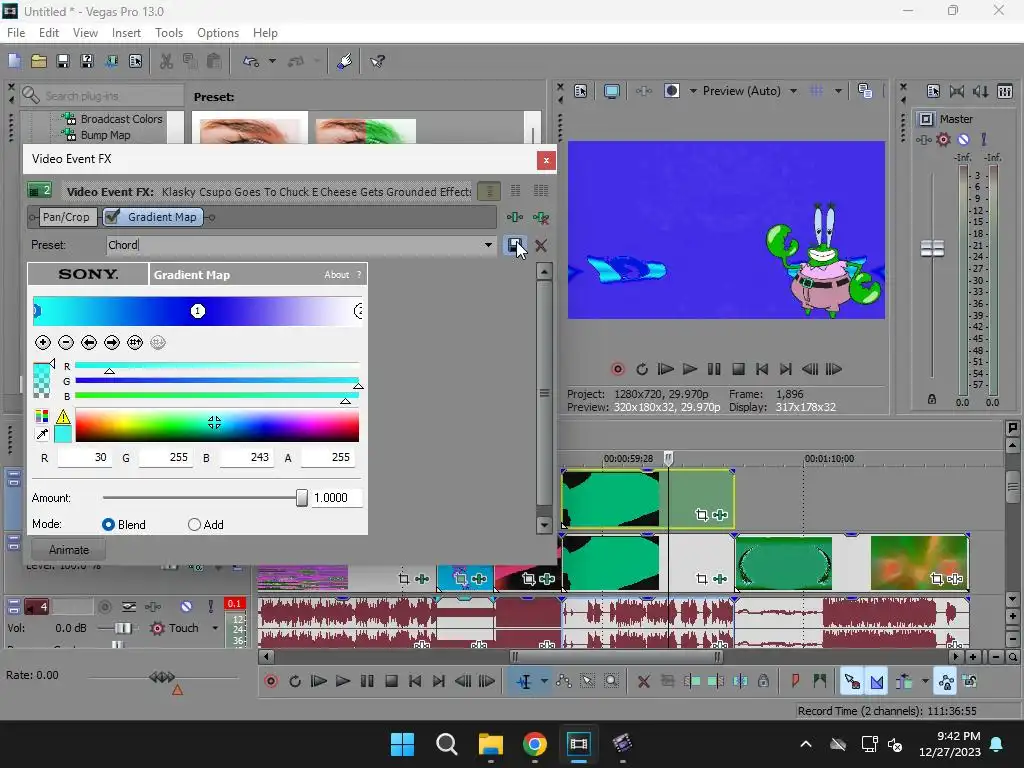Open the Tools menu
The height and width of the screenshot is (768, 1024).
click(x=168, y=33)
